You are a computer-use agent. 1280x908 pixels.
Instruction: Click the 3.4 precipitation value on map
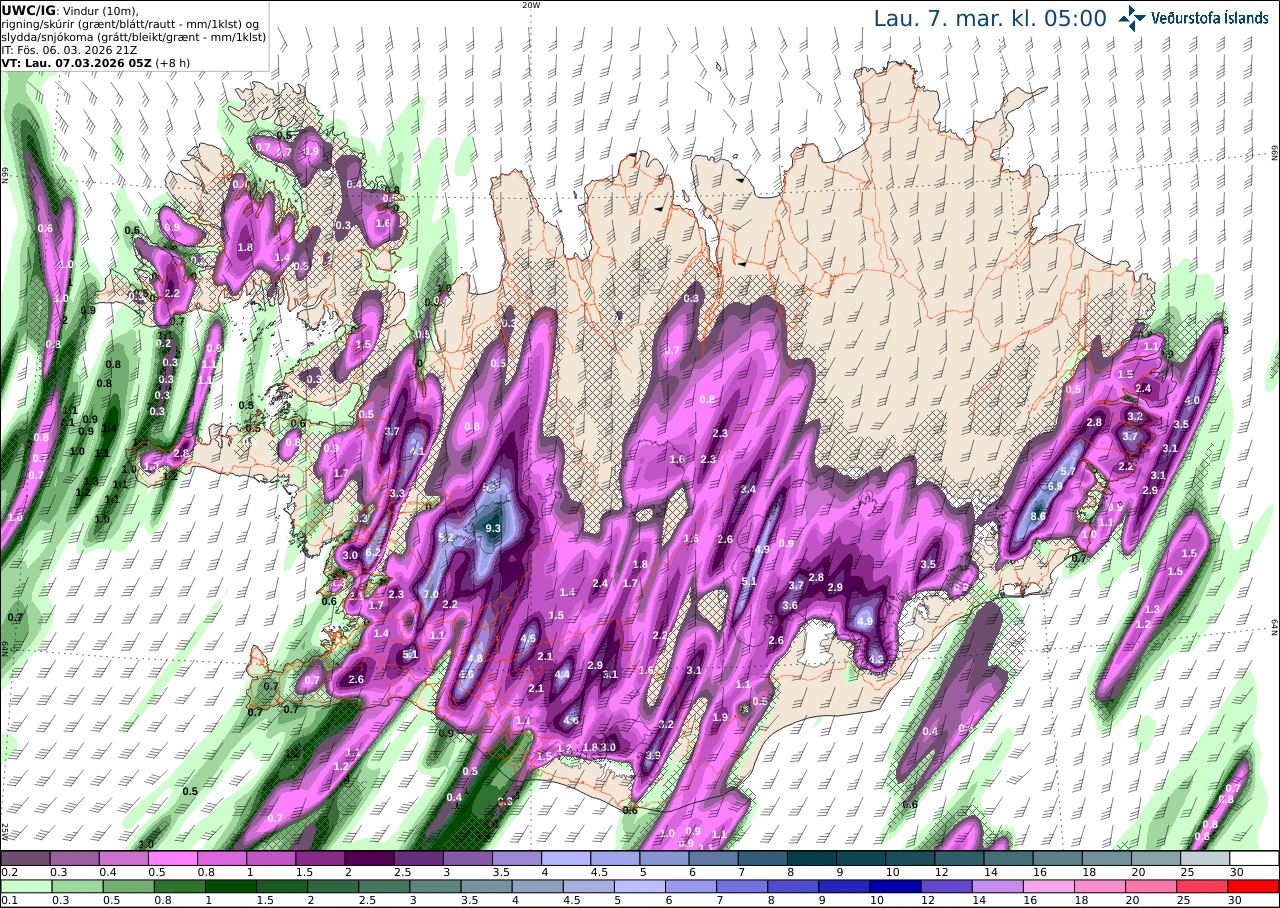tap(748, 489)
